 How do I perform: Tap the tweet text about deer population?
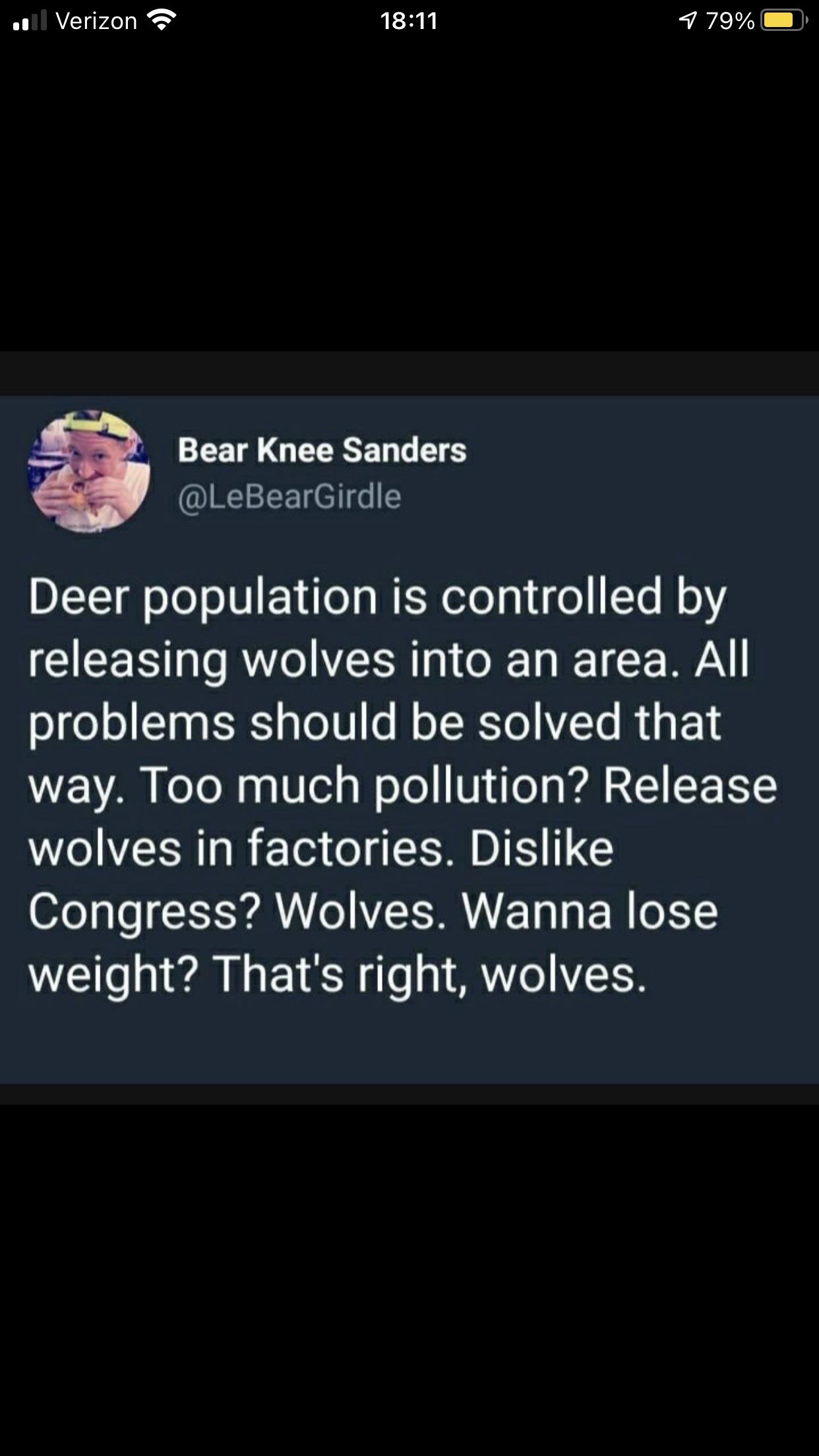point(402,785)
